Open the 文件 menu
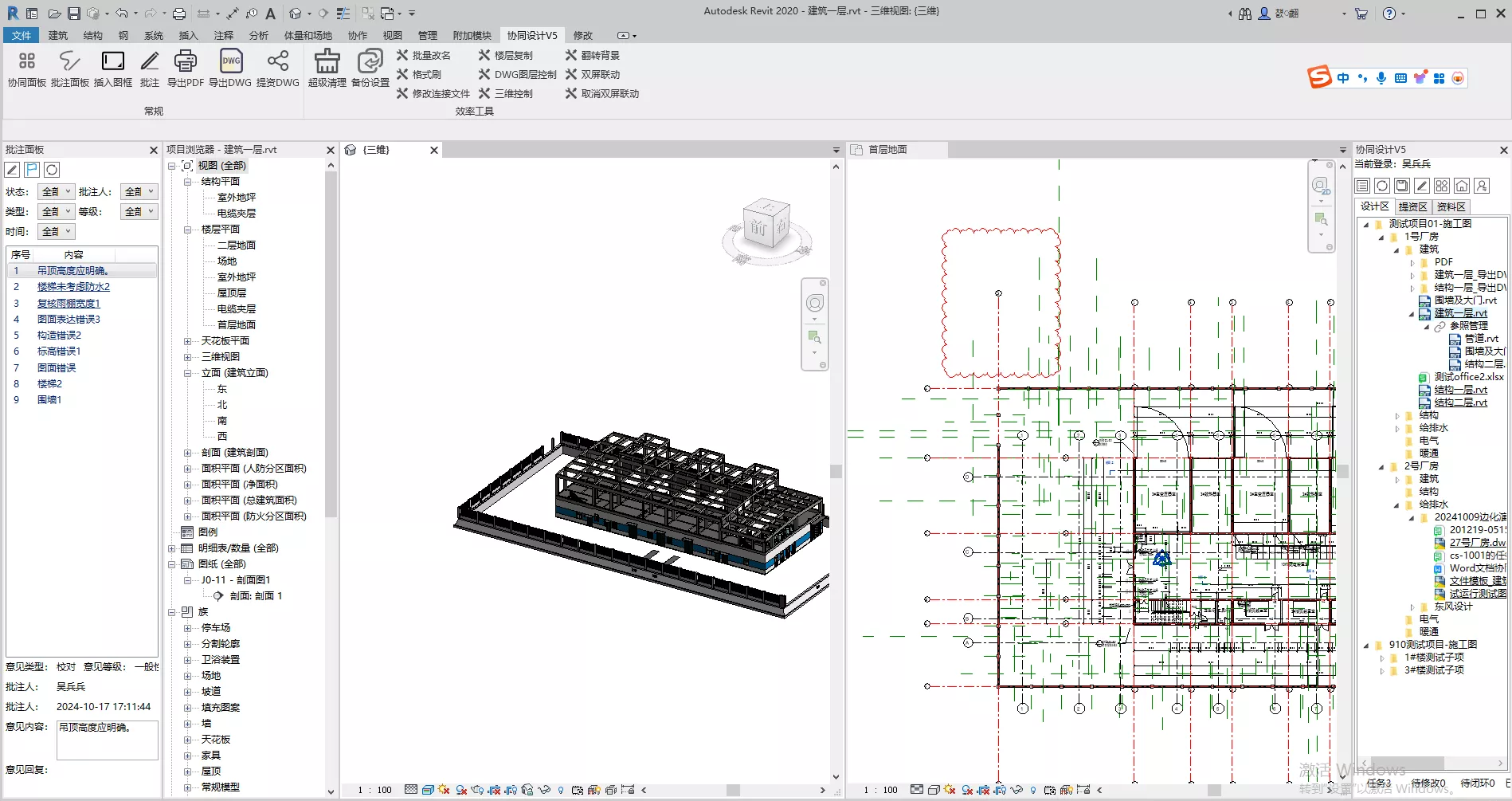Image resolution: width=1512 pixels, height=801 pixels. click(22, 35)
